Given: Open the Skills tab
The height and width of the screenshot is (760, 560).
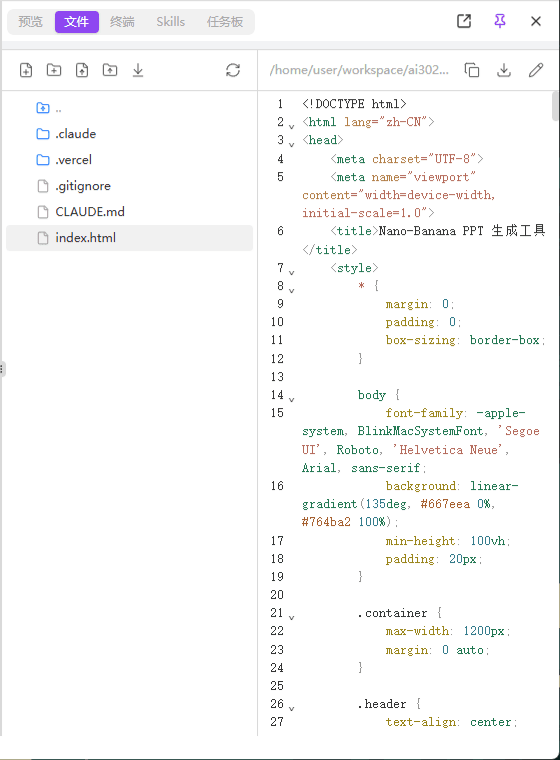Looking at the screenshot, I should [171, 22].
